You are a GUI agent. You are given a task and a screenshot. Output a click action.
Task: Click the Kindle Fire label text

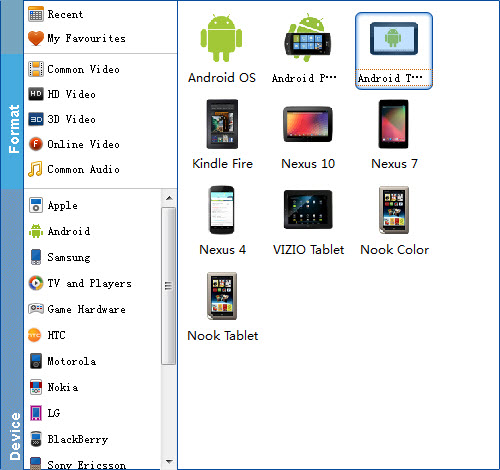[x=222, y=164]
